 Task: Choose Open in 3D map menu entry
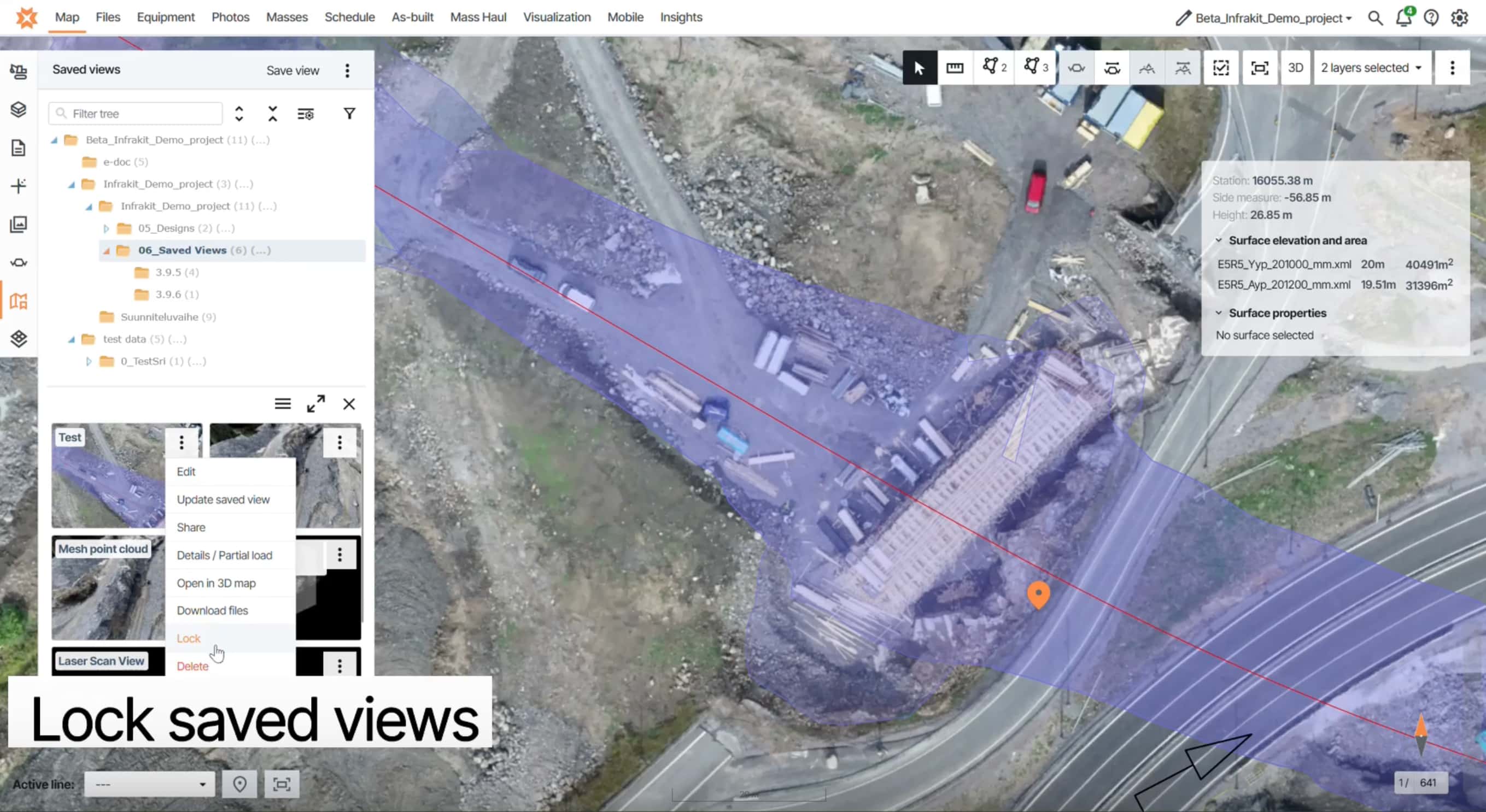(x=231, y=583)
